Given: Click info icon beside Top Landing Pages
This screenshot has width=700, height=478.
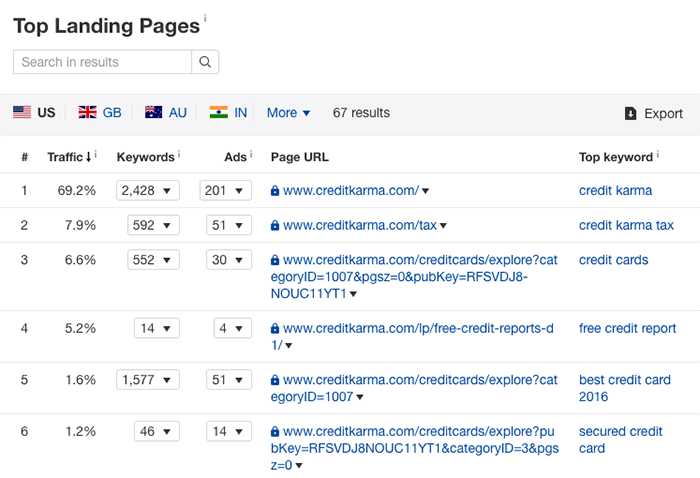Looking at the screenshot, I should pos(205,18).
